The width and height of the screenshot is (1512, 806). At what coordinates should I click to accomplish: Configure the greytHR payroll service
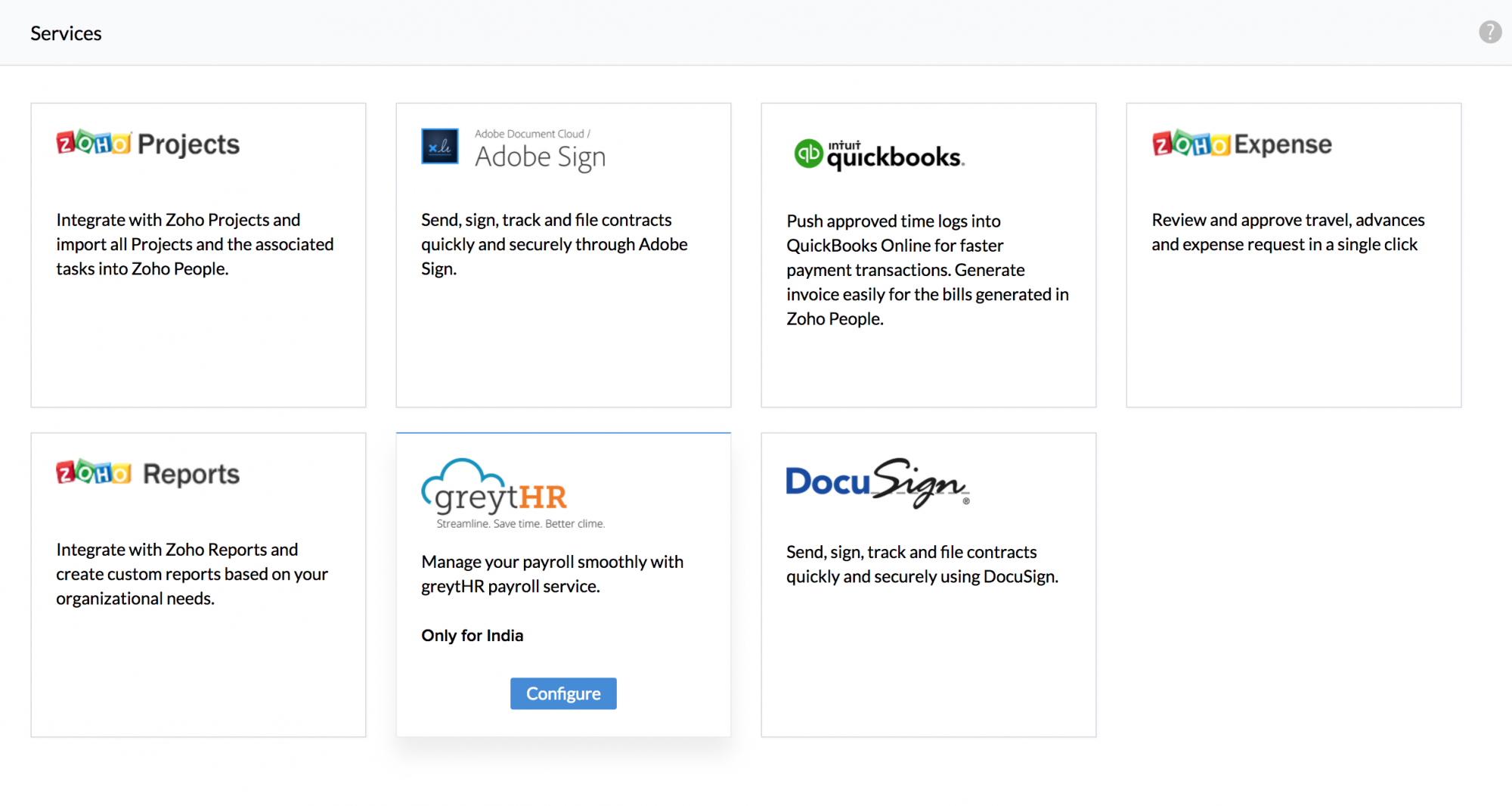[x=563, y=693]
